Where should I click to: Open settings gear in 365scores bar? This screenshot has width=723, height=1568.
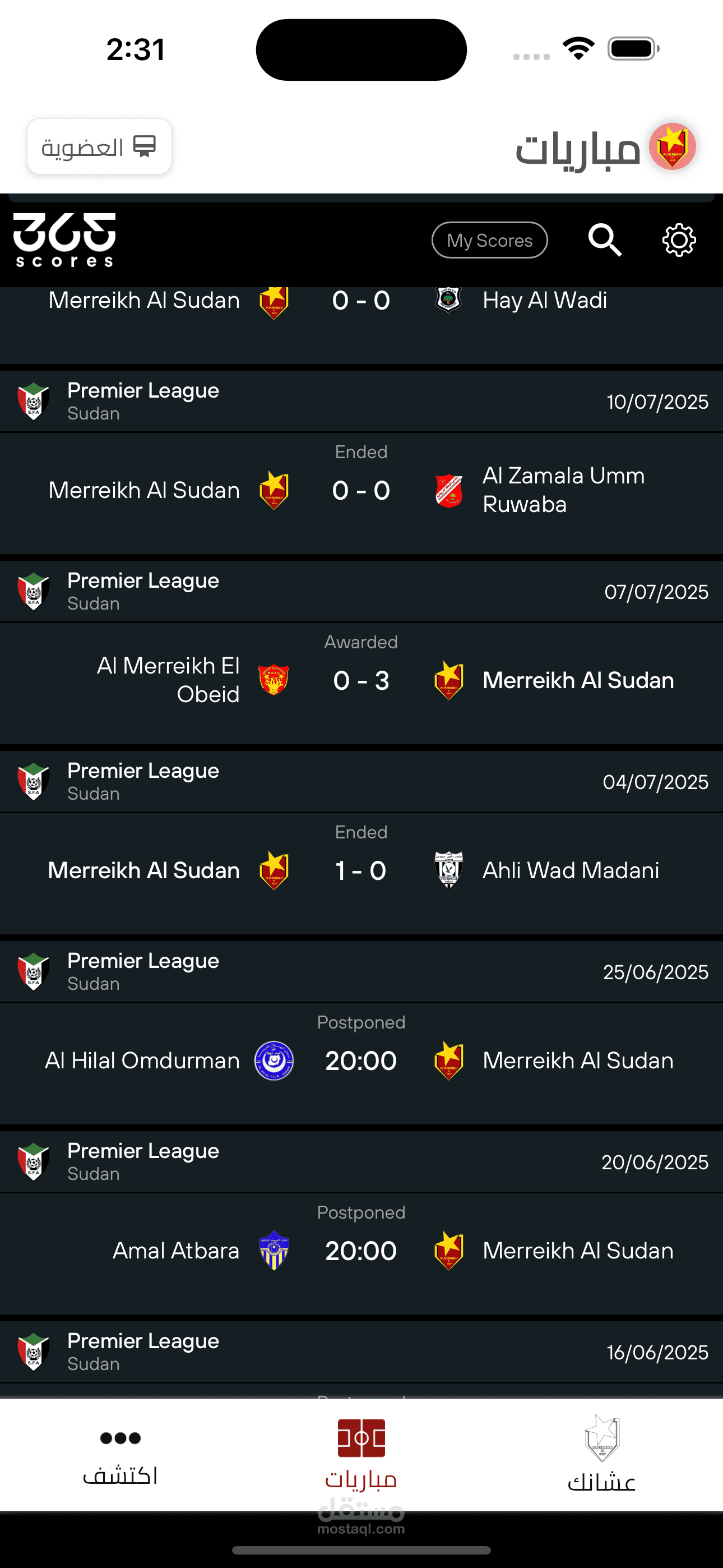tap(679, 240)
